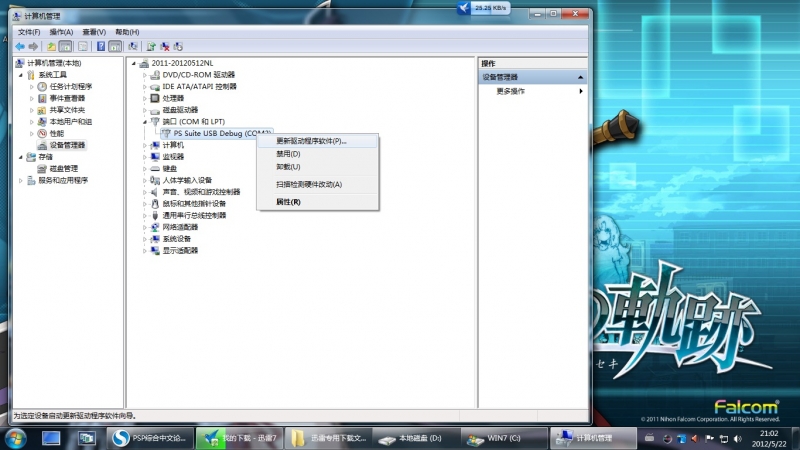Open Help using the blue question-mark icon

(101, 46)
